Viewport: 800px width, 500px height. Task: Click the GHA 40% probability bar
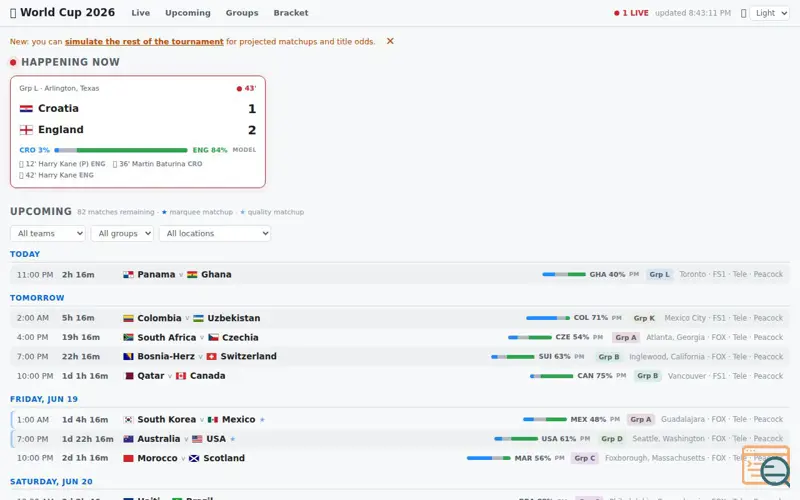564,274
